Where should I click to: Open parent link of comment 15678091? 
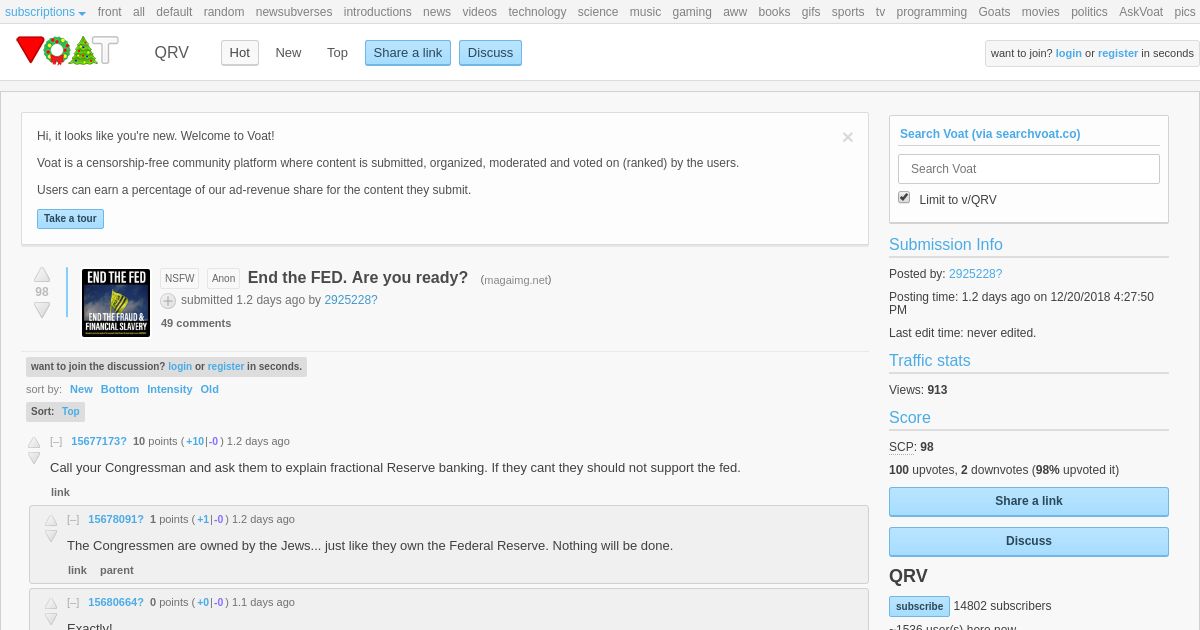point(117,570)
